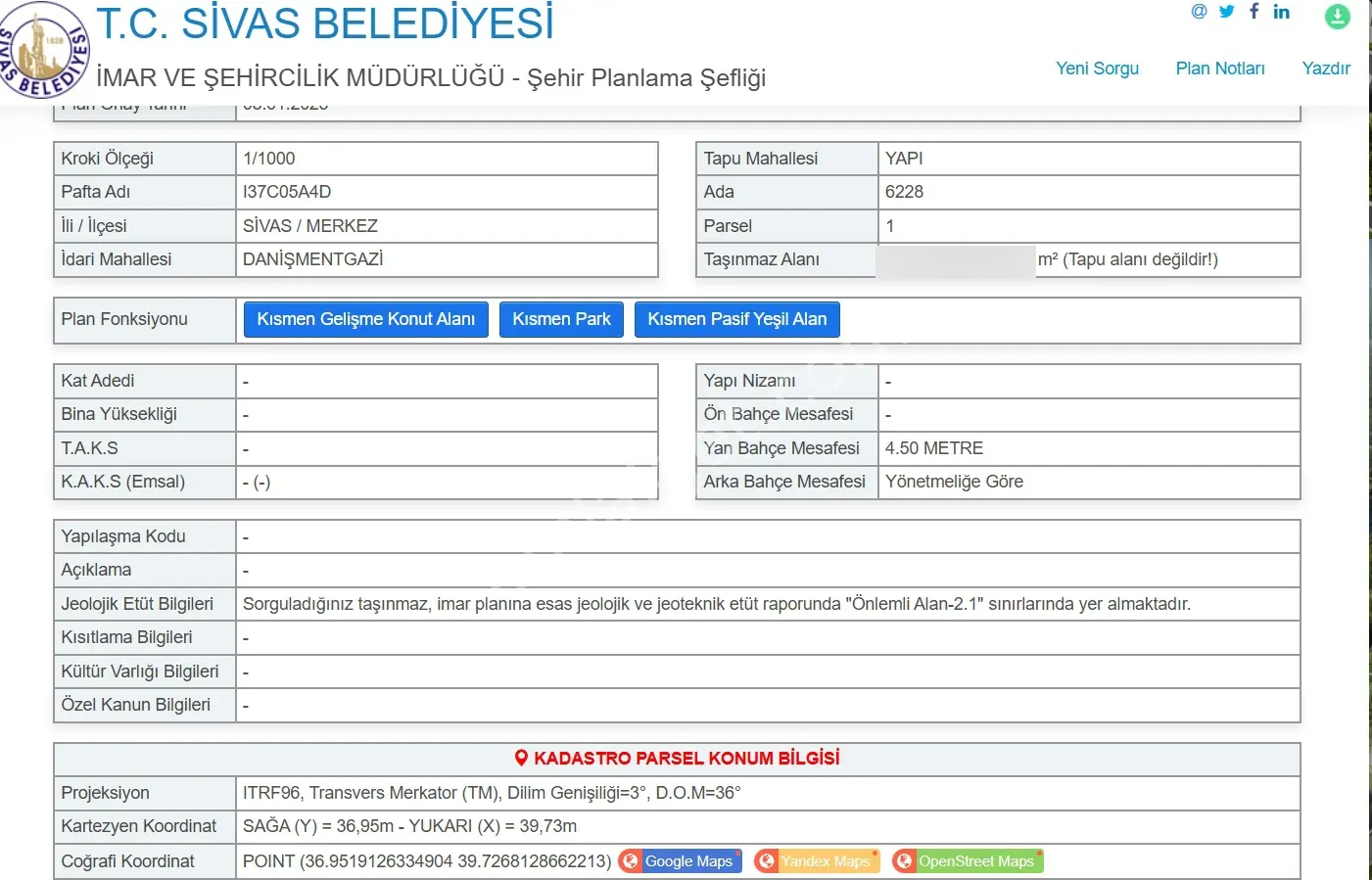
Task: Select the POINT coordinate text
Action: (427, 861)
